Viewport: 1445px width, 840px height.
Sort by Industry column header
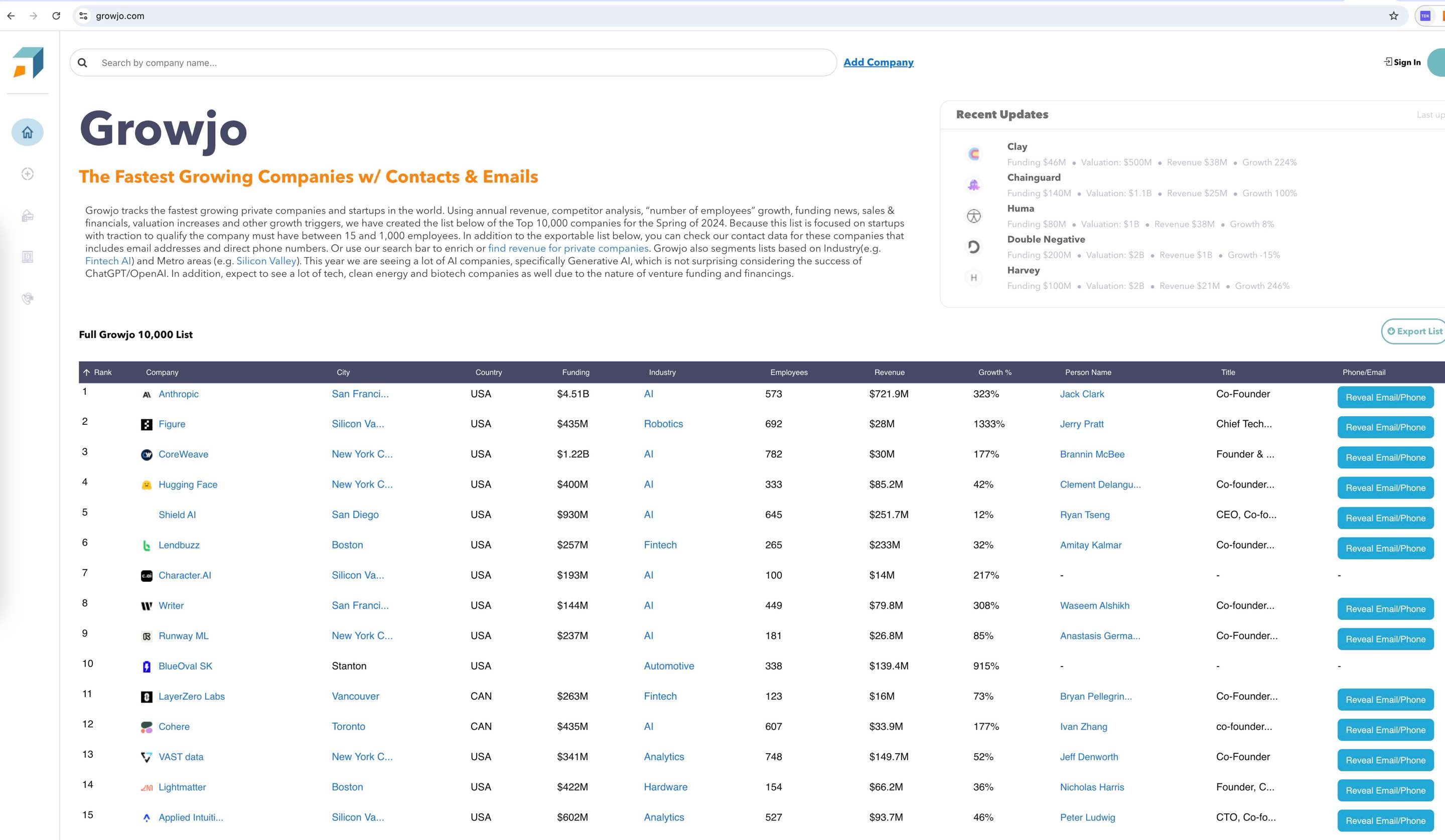(662, 373)
